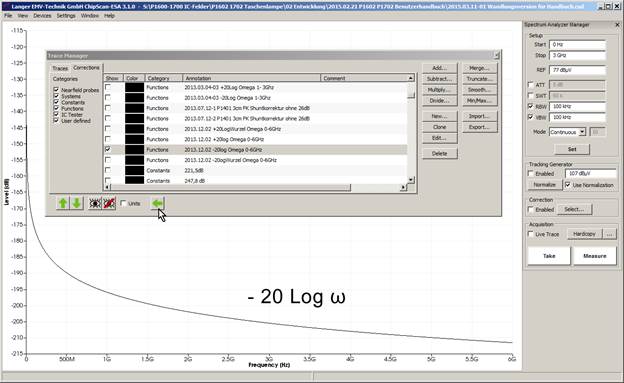Click the green left arrow icon
Viewport: 624px width, 383px height.
(158, 203)
